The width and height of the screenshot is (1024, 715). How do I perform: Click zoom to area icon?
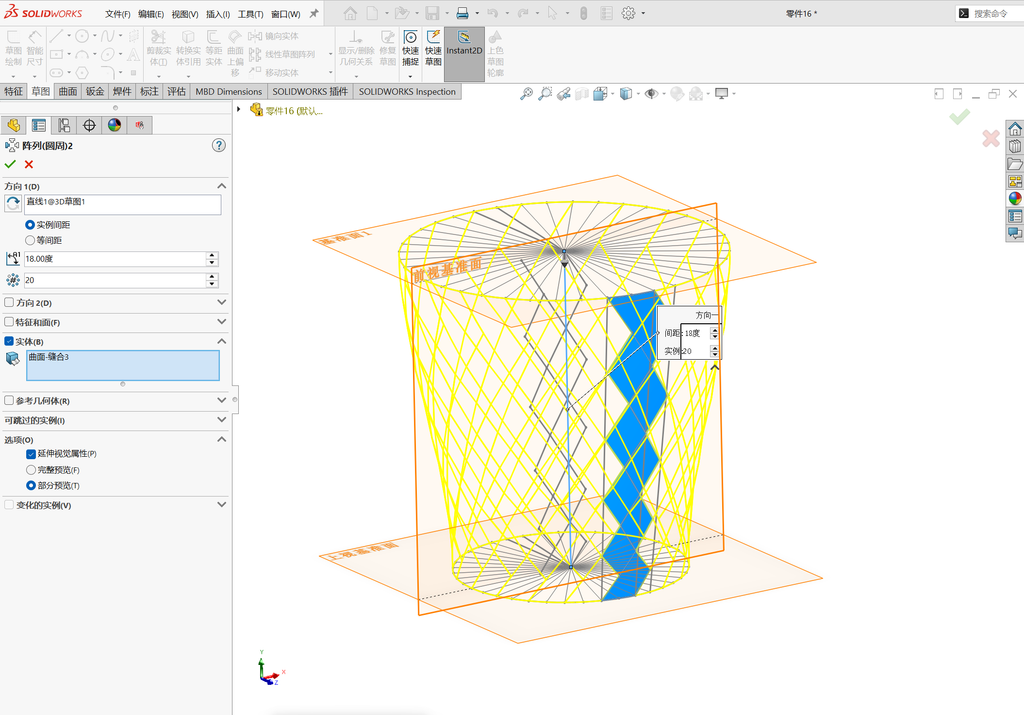(x=545, y=94)
